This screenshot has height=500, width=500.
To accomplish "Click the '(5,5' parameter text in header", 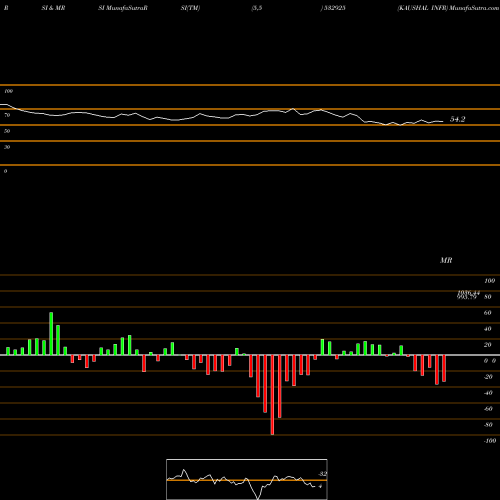I will (257, 8).
